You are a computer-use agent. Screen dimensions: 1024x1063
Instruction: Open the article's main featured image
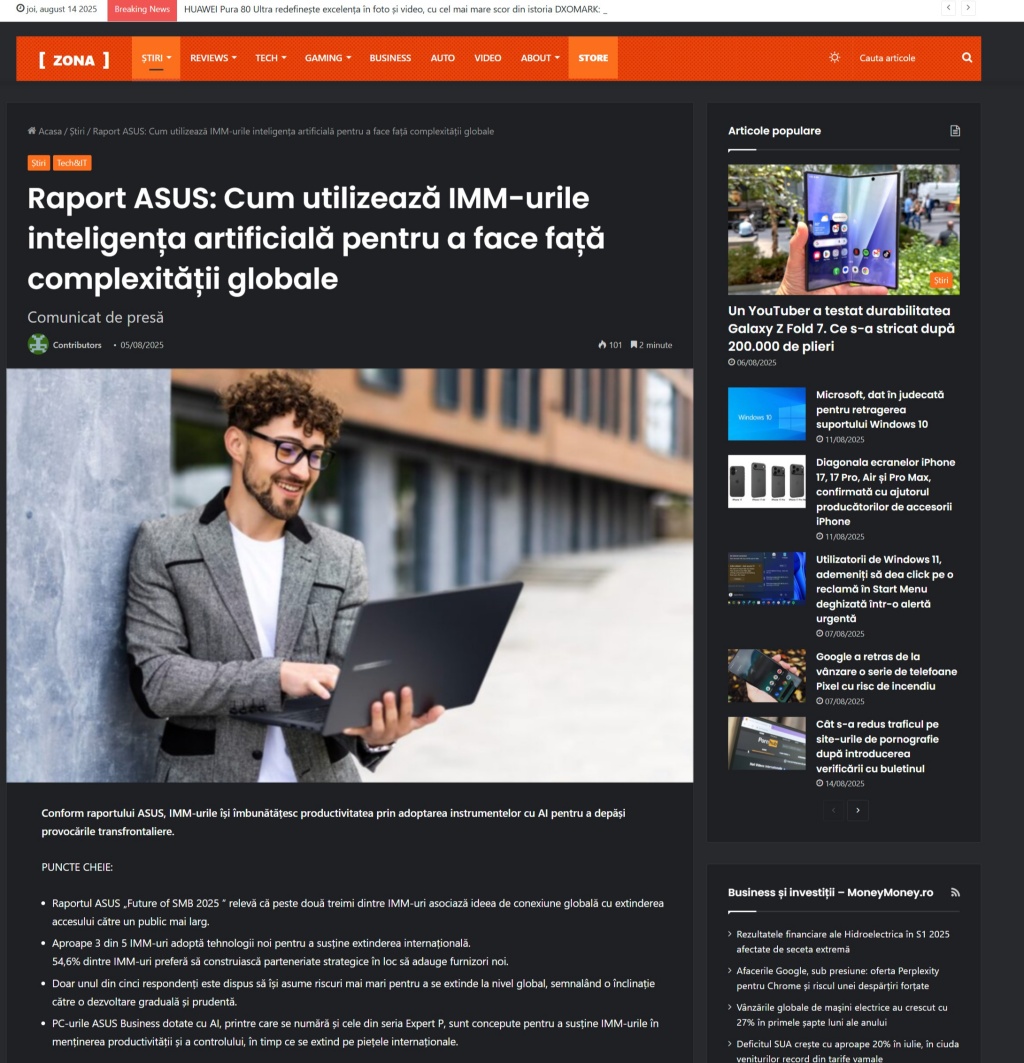click(350, 575)
